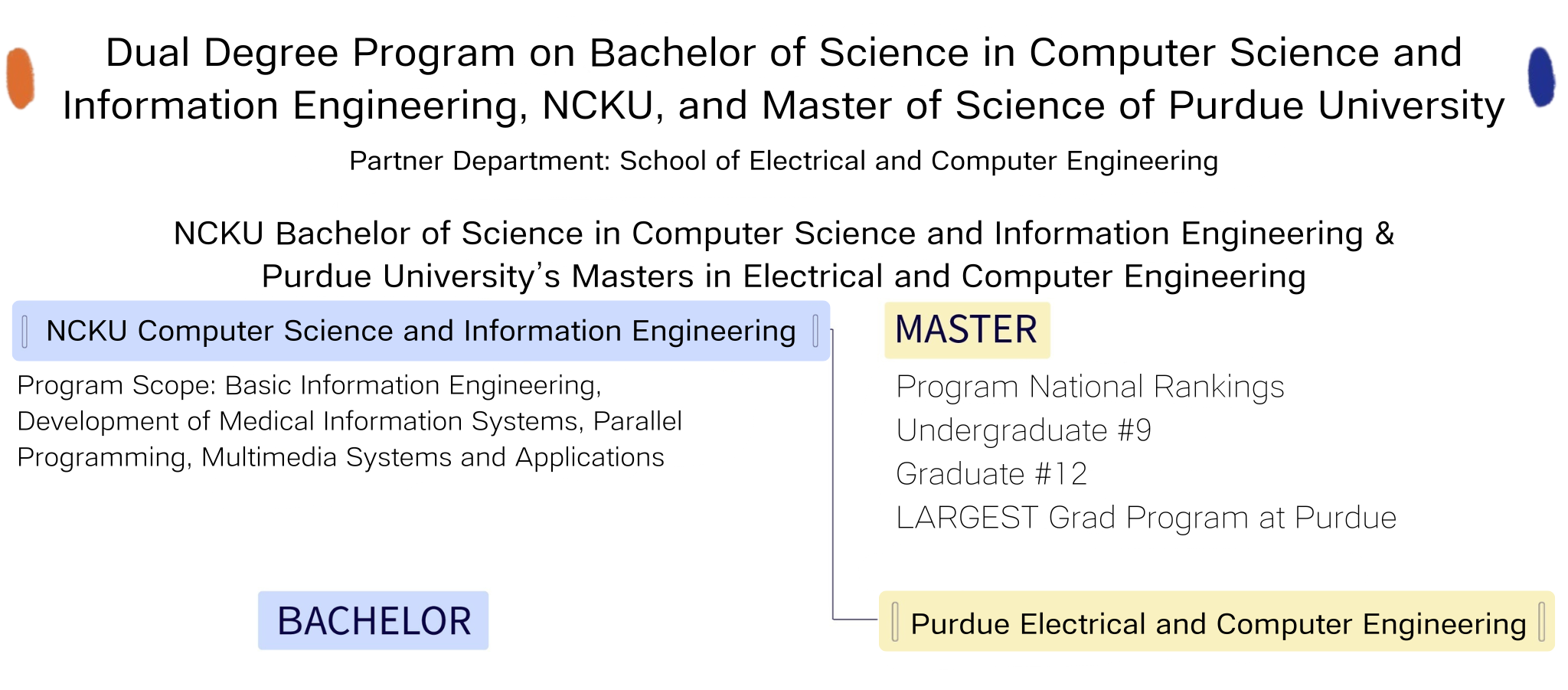1568x690 pixels.
Task: Click the orange paint blob beside the title
Action: coord(20,77)
